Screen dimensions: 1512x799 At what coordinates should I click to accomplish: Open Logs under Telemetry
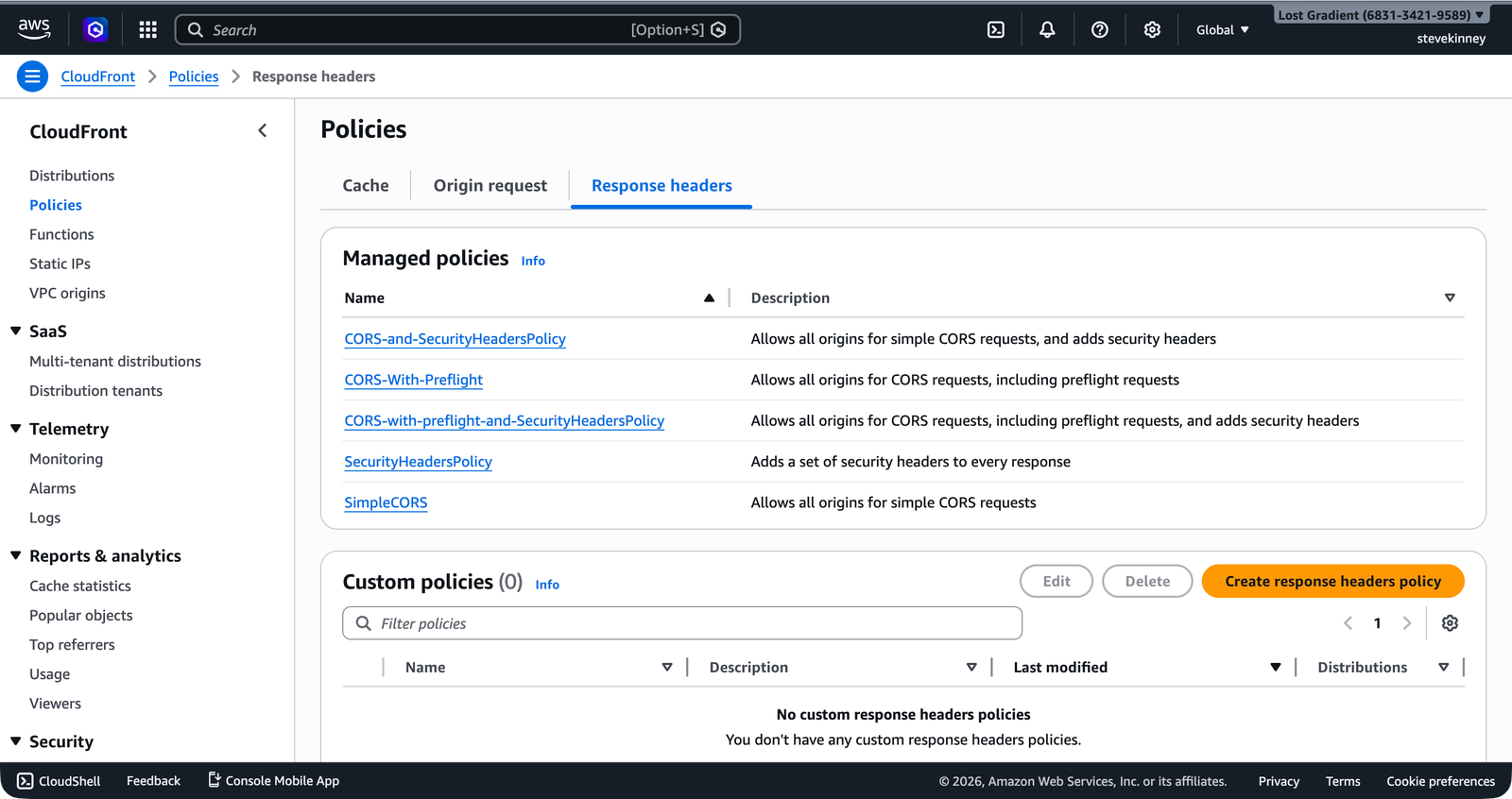pos(44,518)
